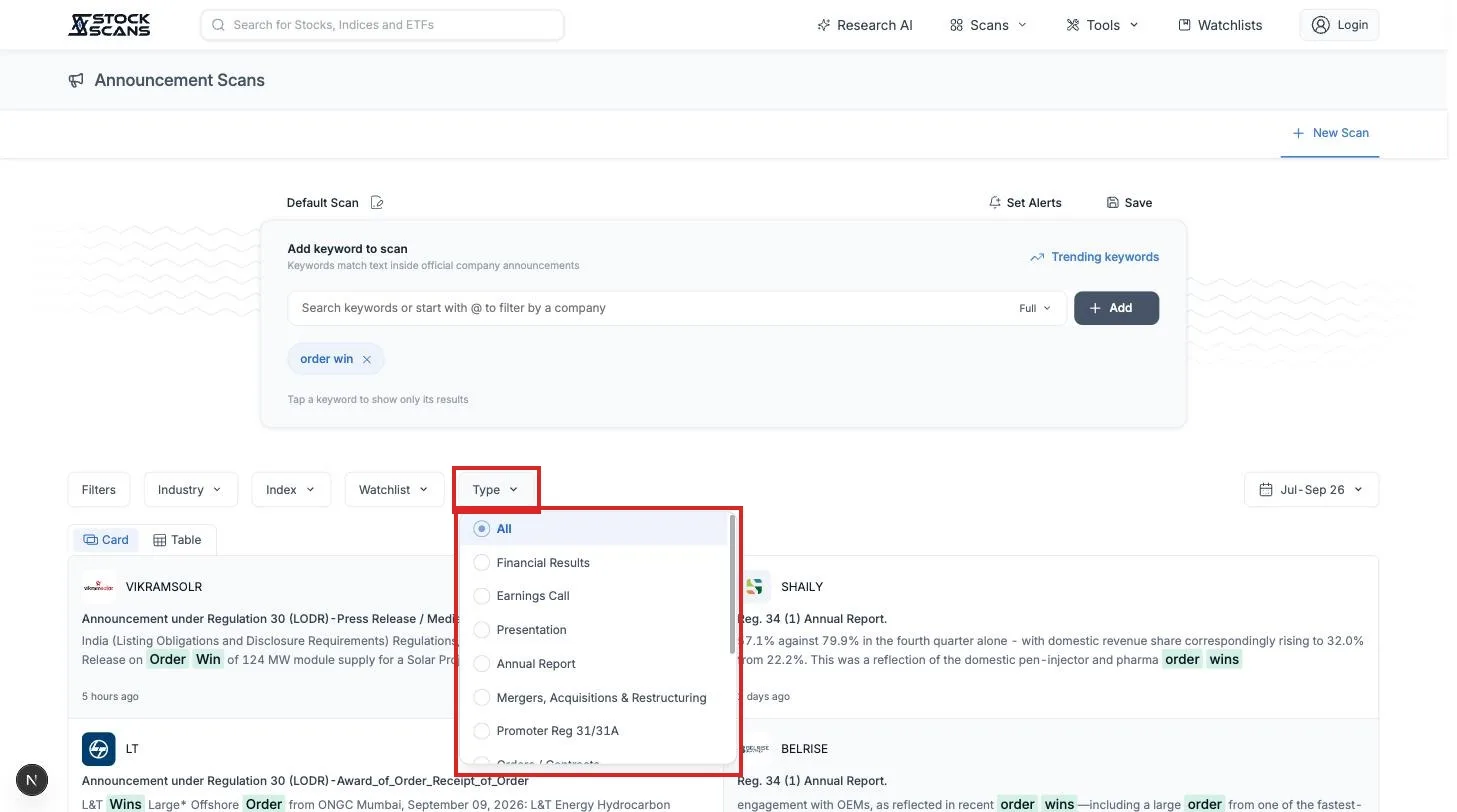Screen dimensions: 1457x812
Task: Click the LT company logo
Action: [x=99, y=749]
